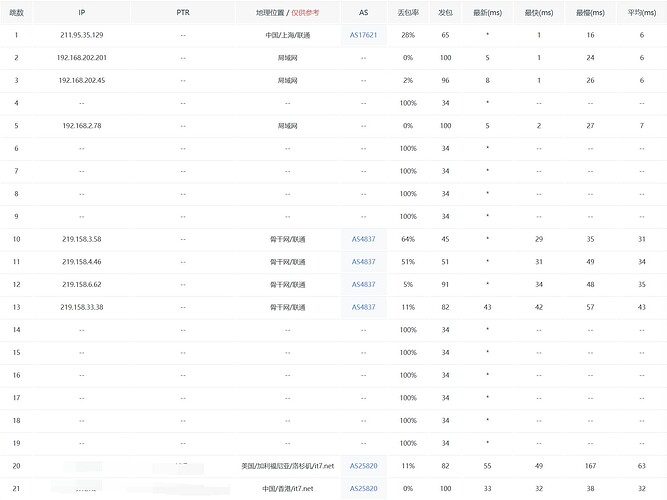Click sent packets value 65
Screen dimensions: 667x500
pyautogui.click(x=445, y=35)
